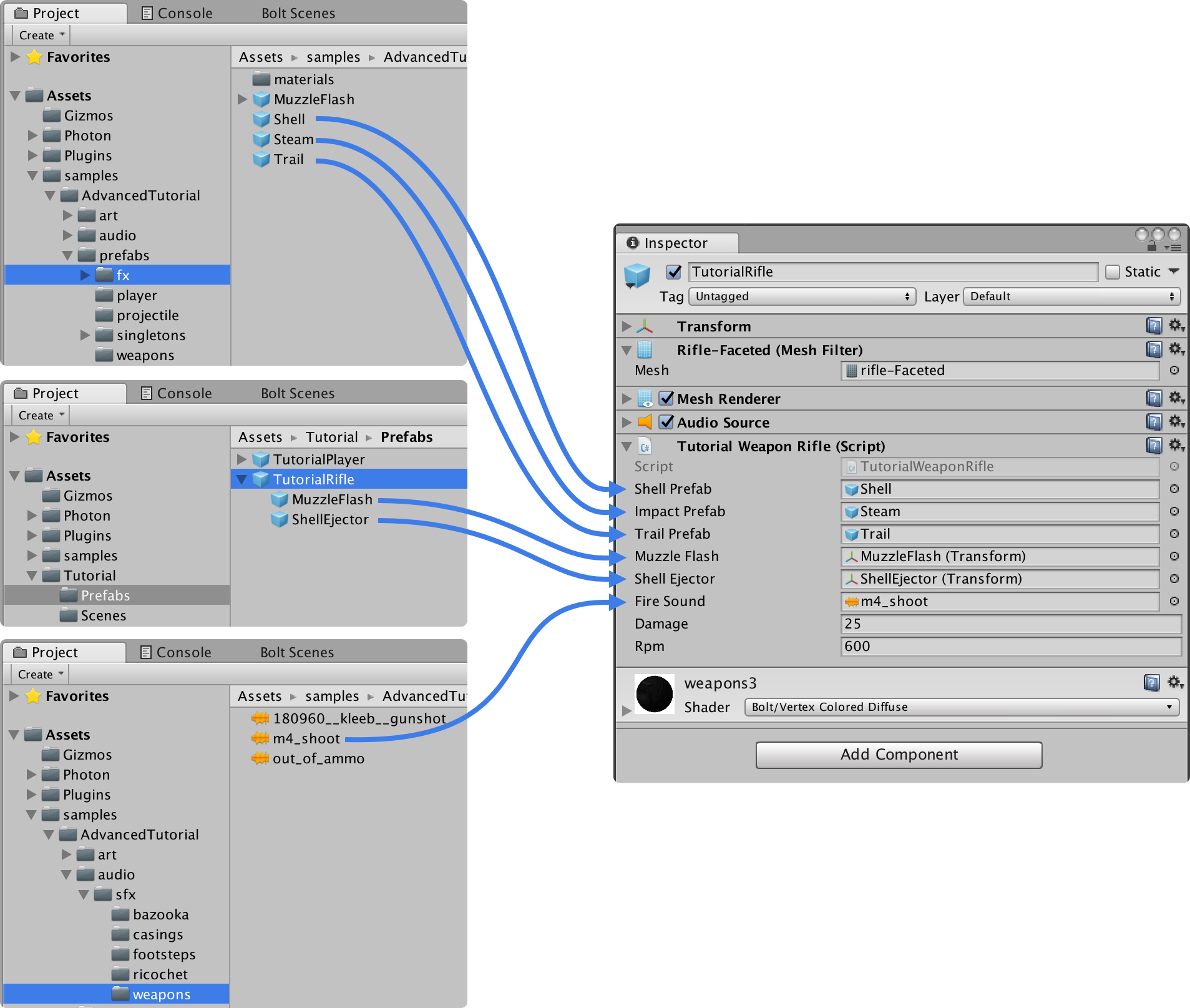
Task: Open the Static options dropdown arrow
Action: tap(1174, 272)
